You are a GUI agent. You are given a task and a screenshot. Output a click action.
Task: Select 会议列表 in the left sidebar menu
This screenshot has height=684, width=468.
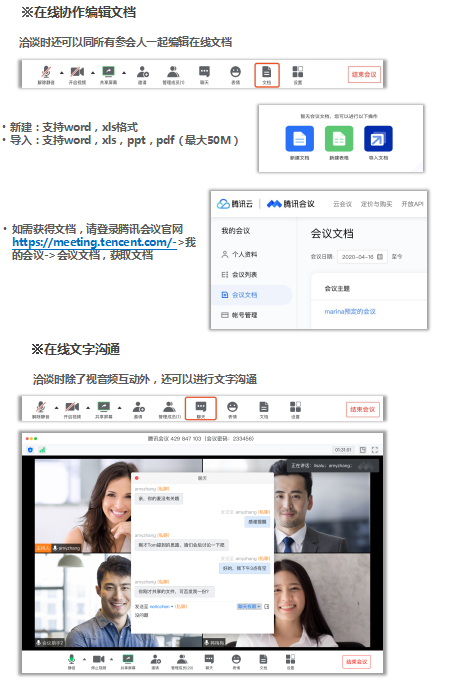244,274
